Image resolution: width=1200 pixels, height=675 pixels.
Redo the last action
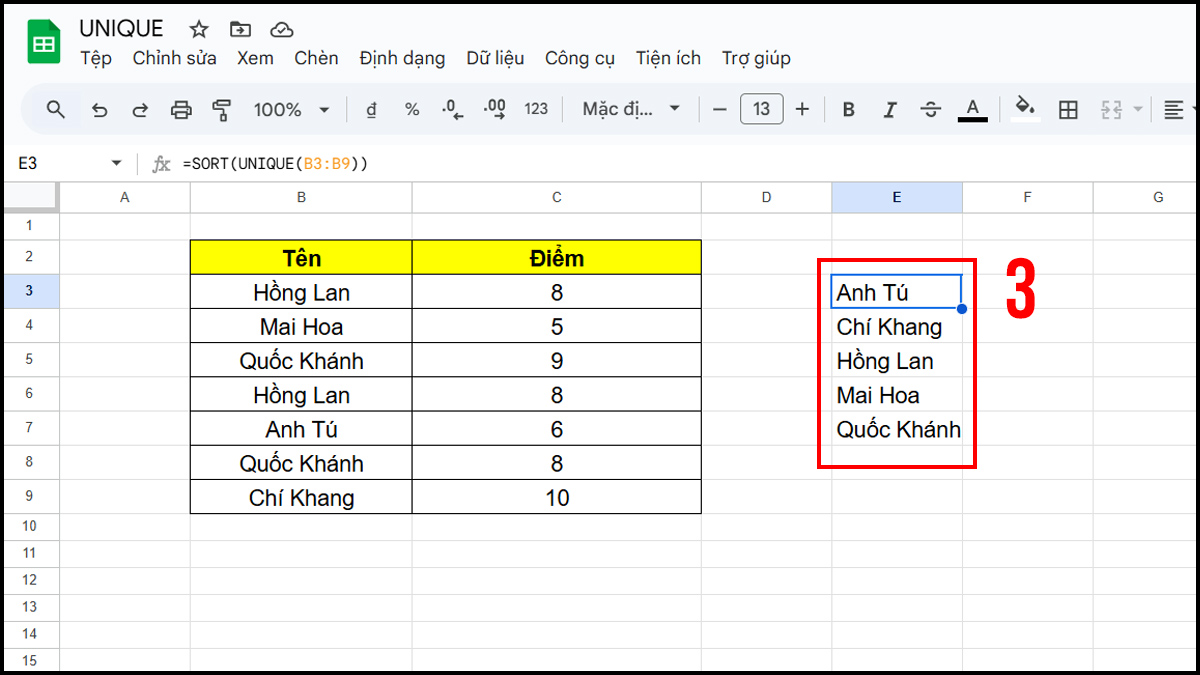(x=140, y=110)
